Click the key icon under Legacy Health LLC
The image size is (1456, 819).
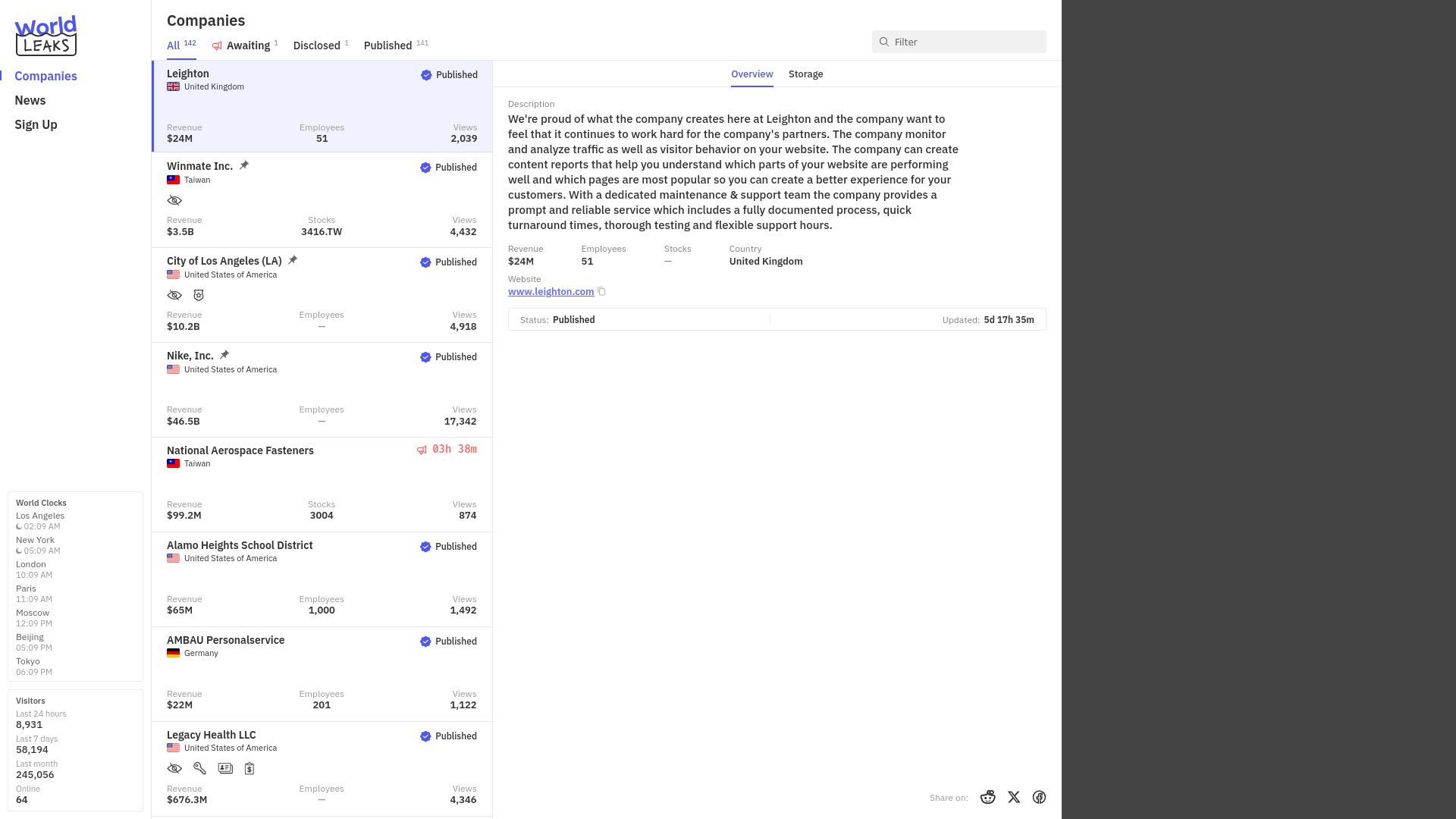[199, 768]
